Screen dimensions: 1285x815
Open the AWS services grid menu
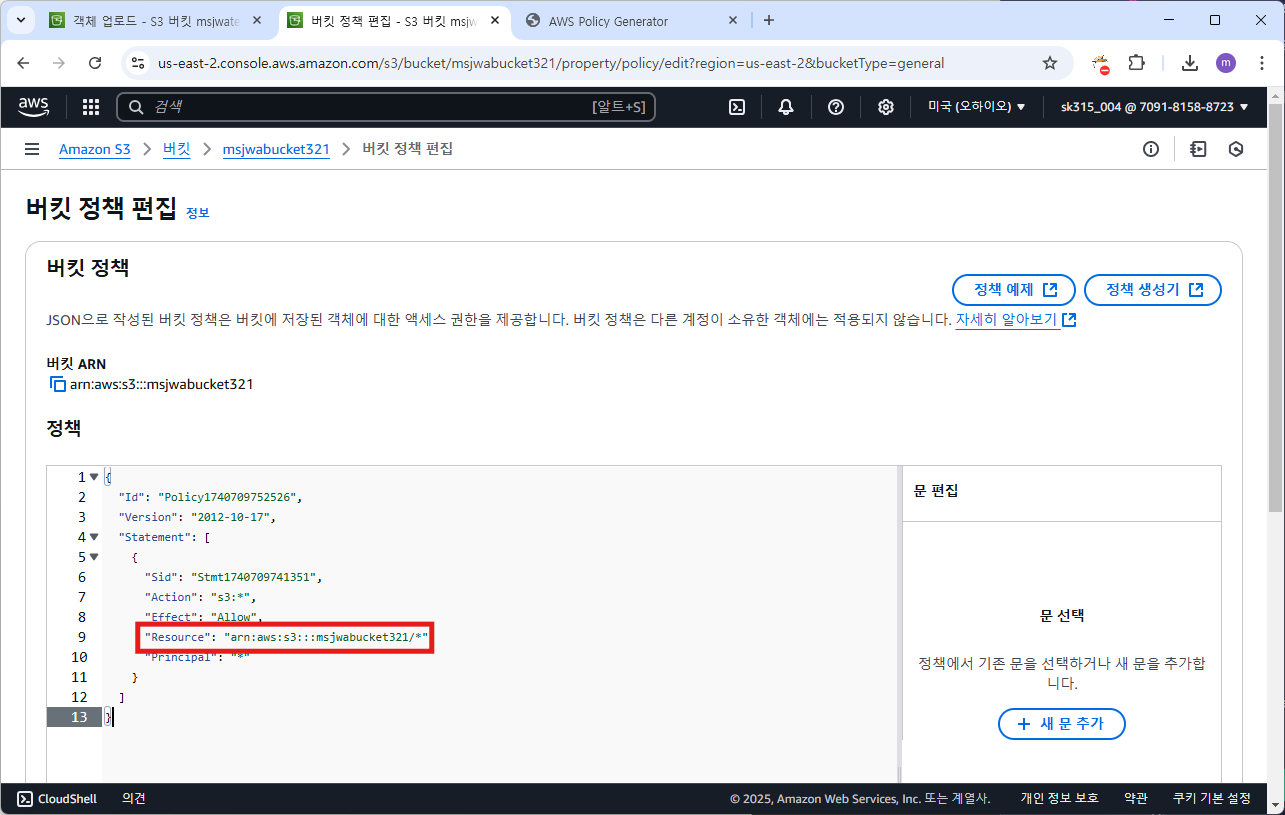pyautogui.click(x=91, y=107)
